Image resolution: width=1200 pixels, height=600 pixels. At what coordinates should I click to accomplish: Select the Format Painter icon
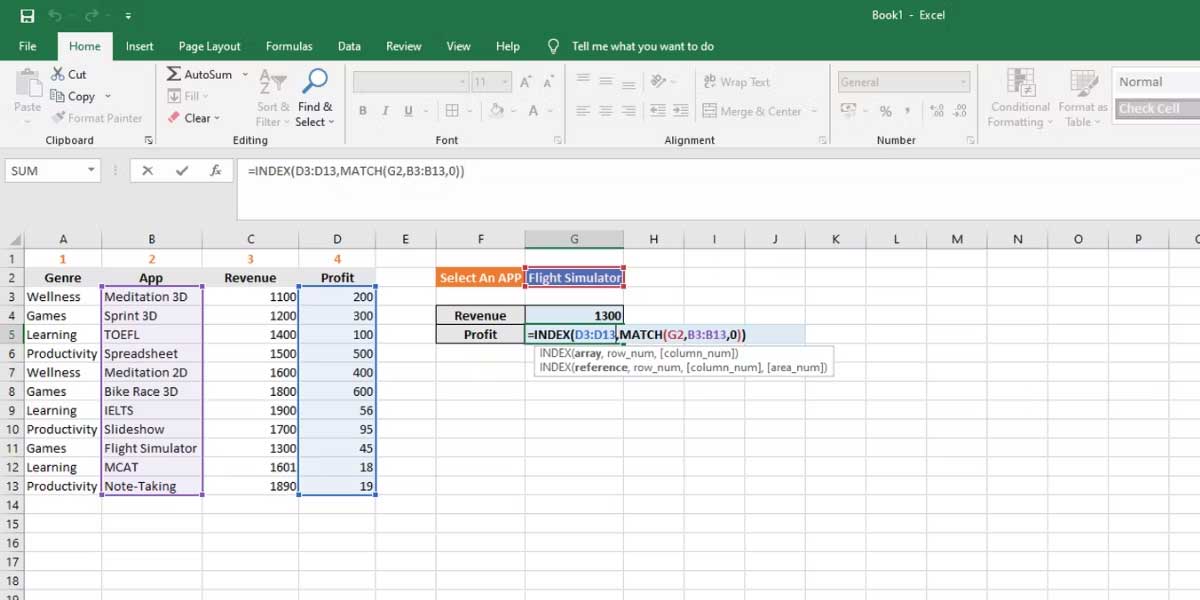point(60,117)
